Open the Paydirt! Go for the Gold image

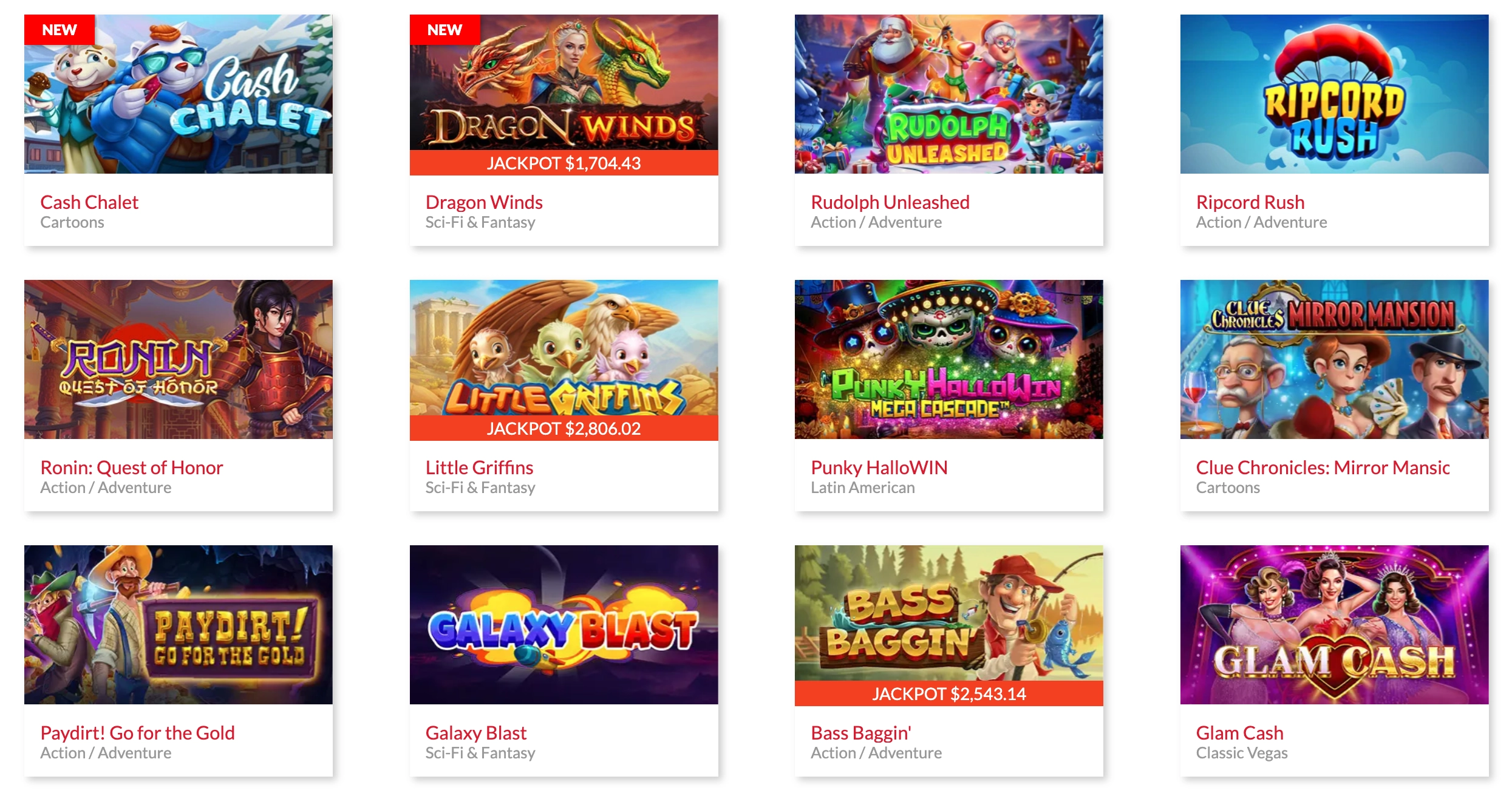pyautogui.click(x=179, y=625)
